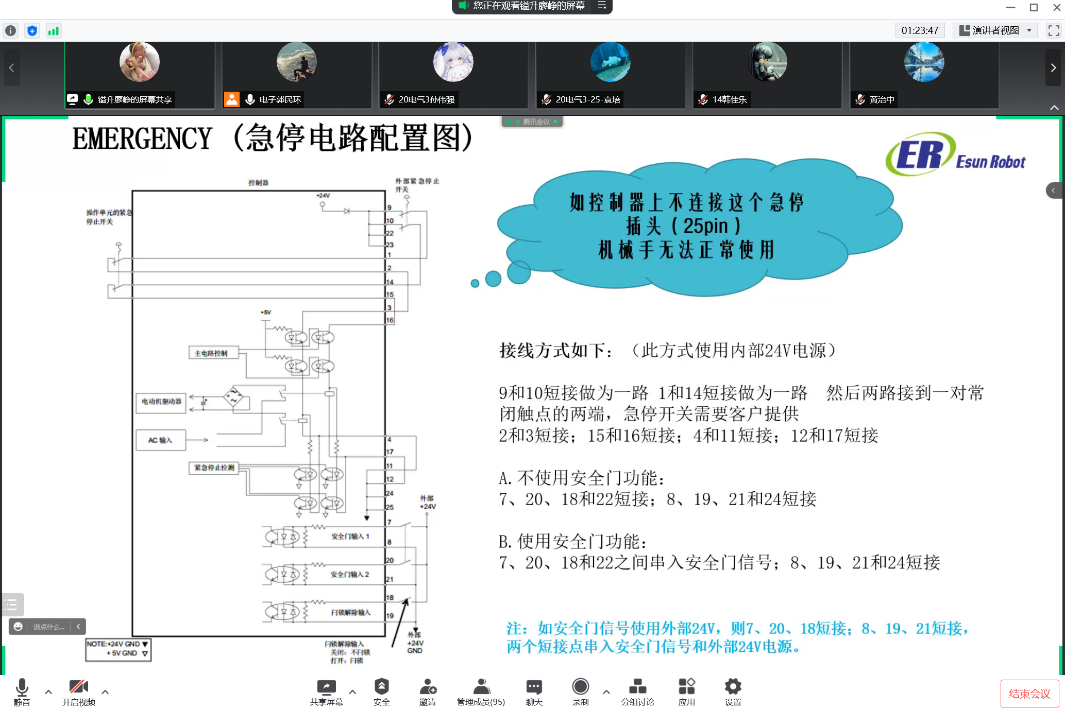1065x709 pixels.
Task: Open the 应用 apps menu
Action: (687, 691)
